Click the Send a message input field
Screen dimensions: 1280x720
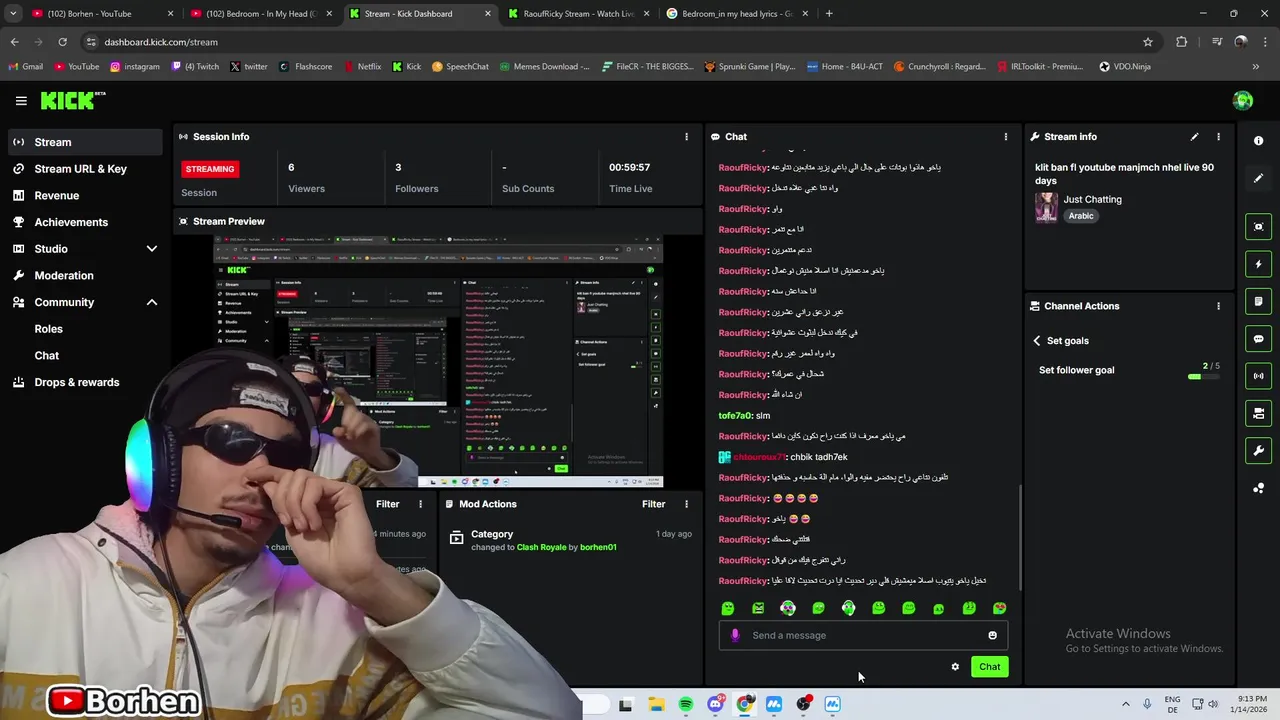863,635
